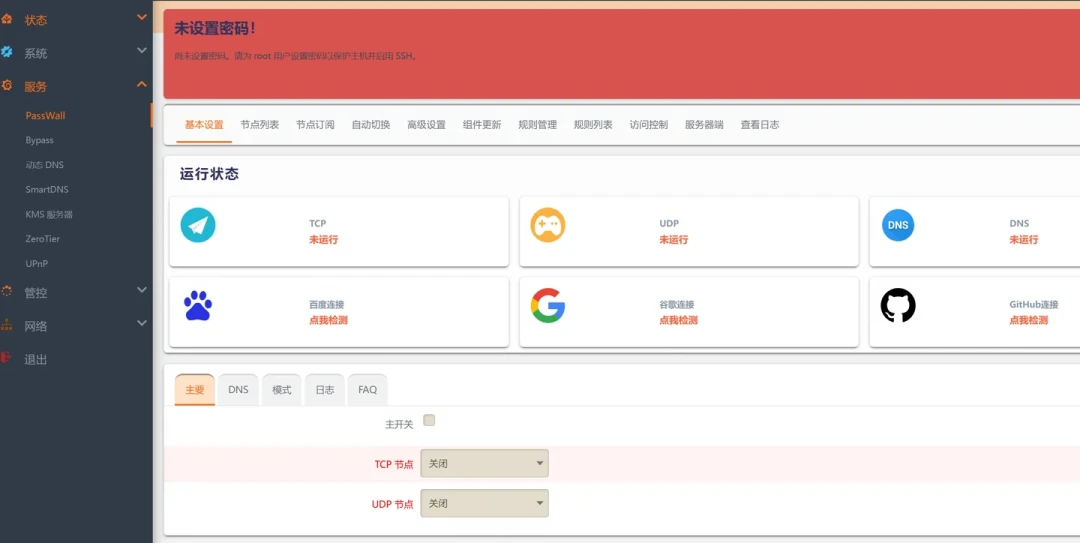Click the DNS 未运行 status text
The width and height of the screenshot is (1080, 543).
[x=1024, y=240]
